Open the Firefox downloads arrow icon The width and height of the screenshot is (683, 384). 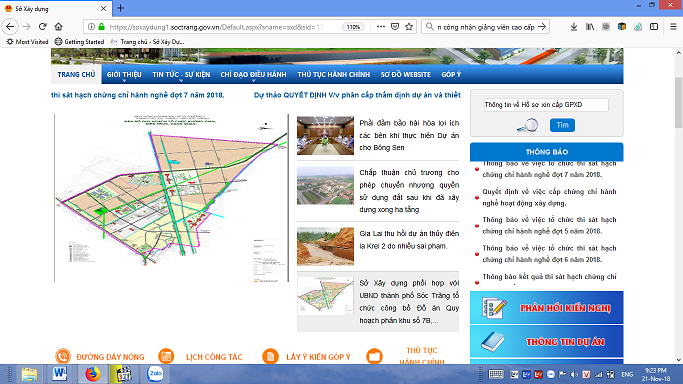pyautogui.click(x=574, y=27)
